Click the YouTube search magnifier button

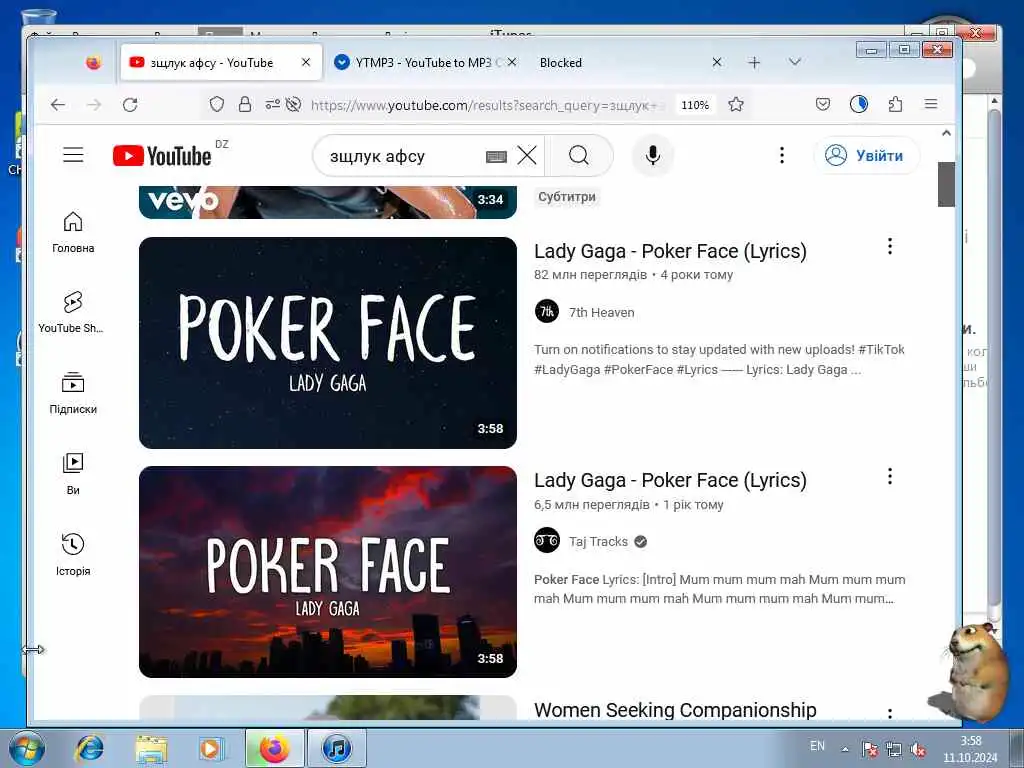click(579, 155)
